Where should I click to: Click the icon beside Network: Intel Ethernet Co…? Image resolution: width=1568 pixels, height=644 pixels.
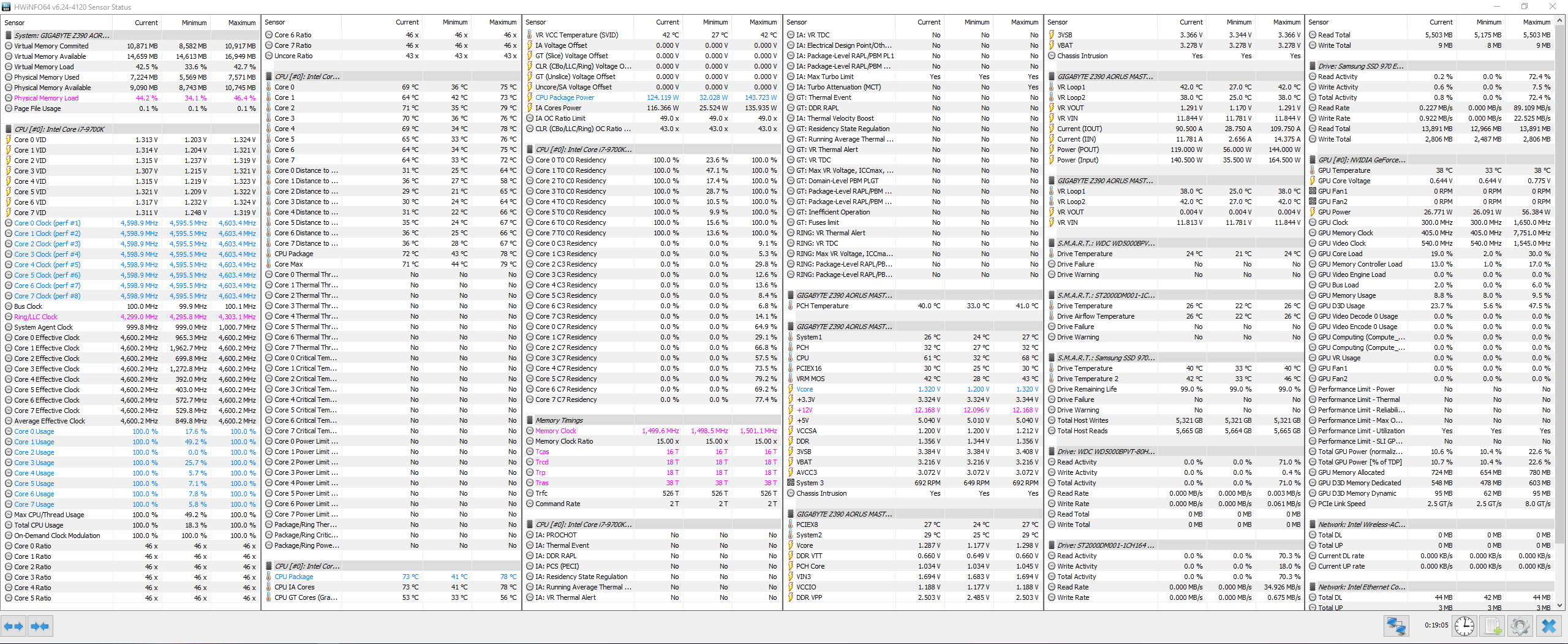1313,587
